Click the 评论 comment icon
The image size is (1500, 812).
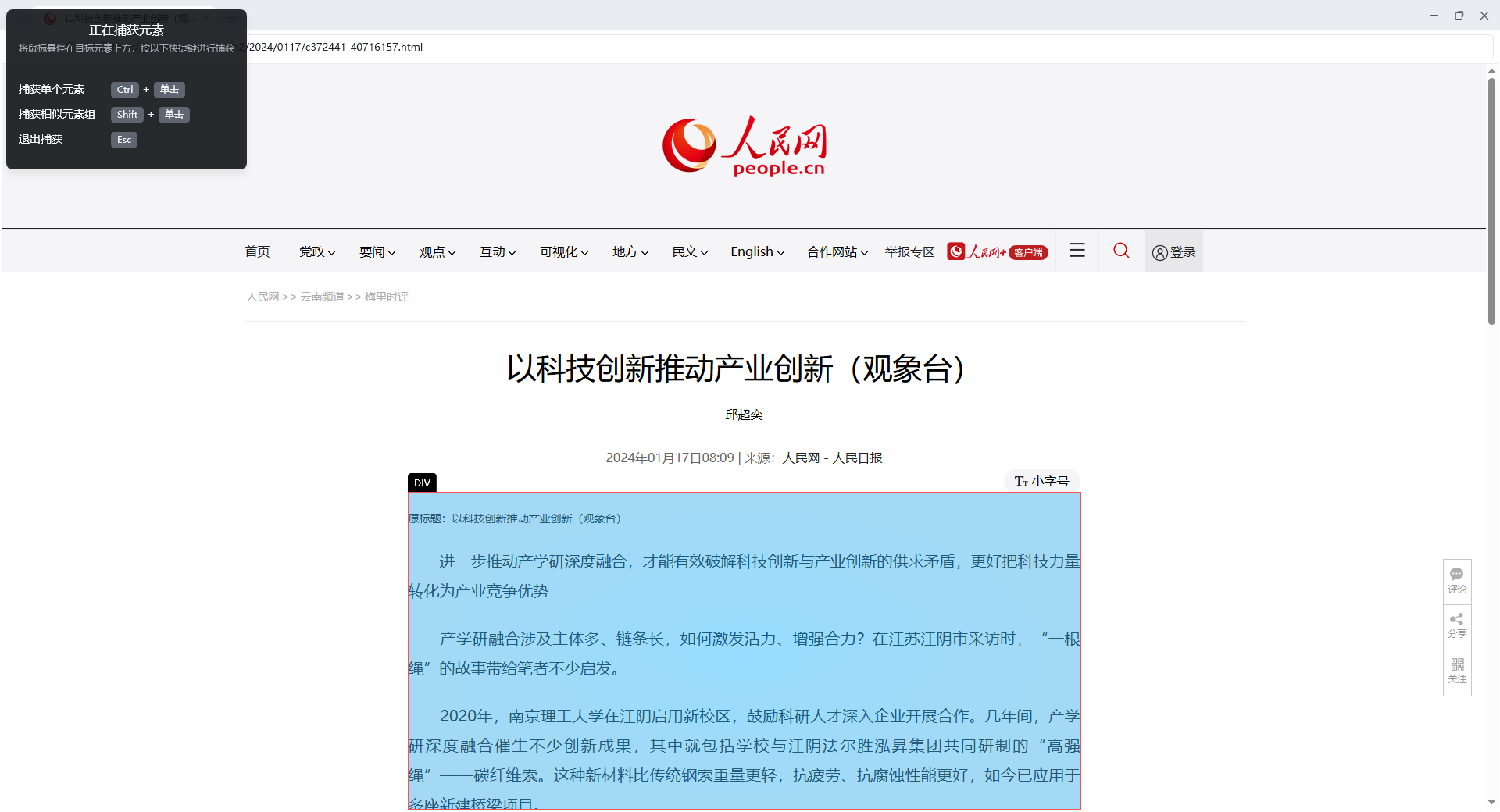click(x=1457, y=581)
